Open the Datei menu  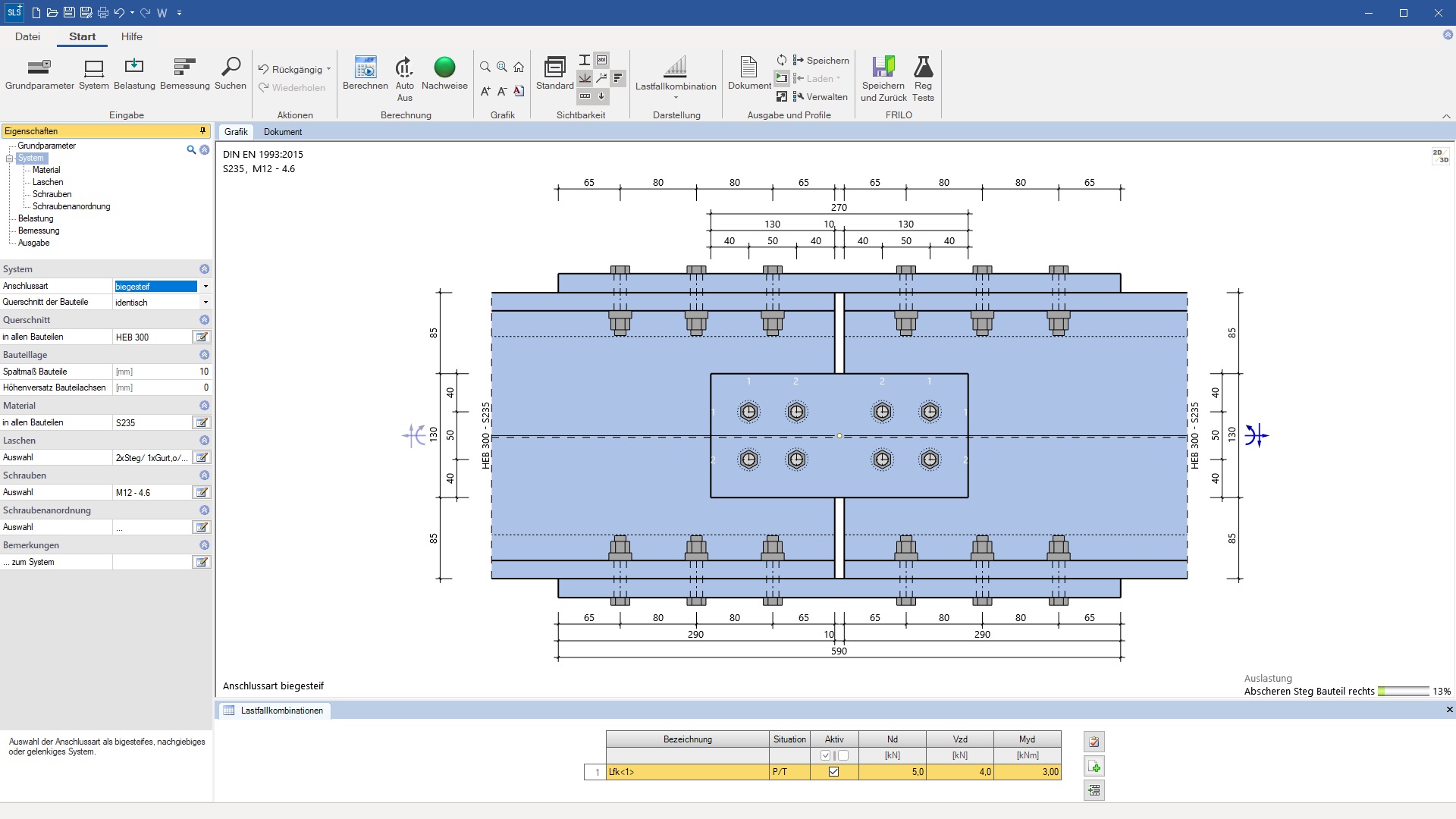tap(27, 36)
